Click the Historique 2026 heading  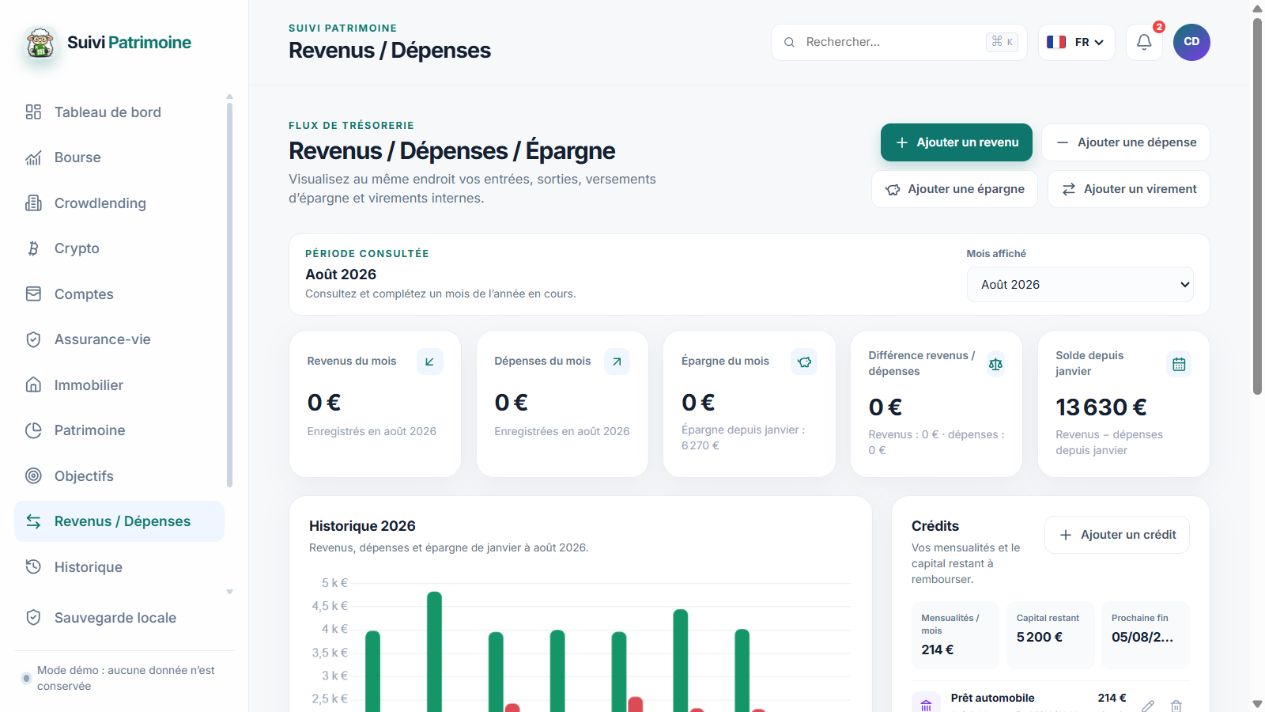[362, 526]
